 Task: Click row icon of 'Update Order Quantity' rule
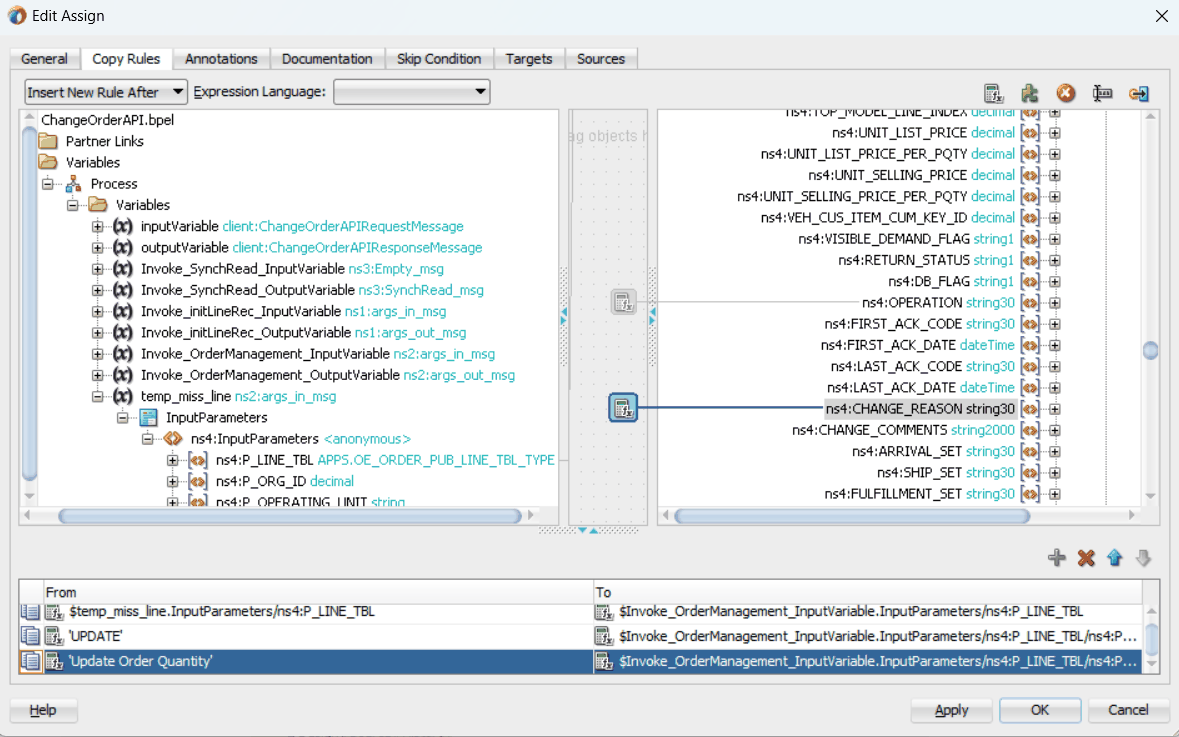pyautogui.click(x=30, y=661)
